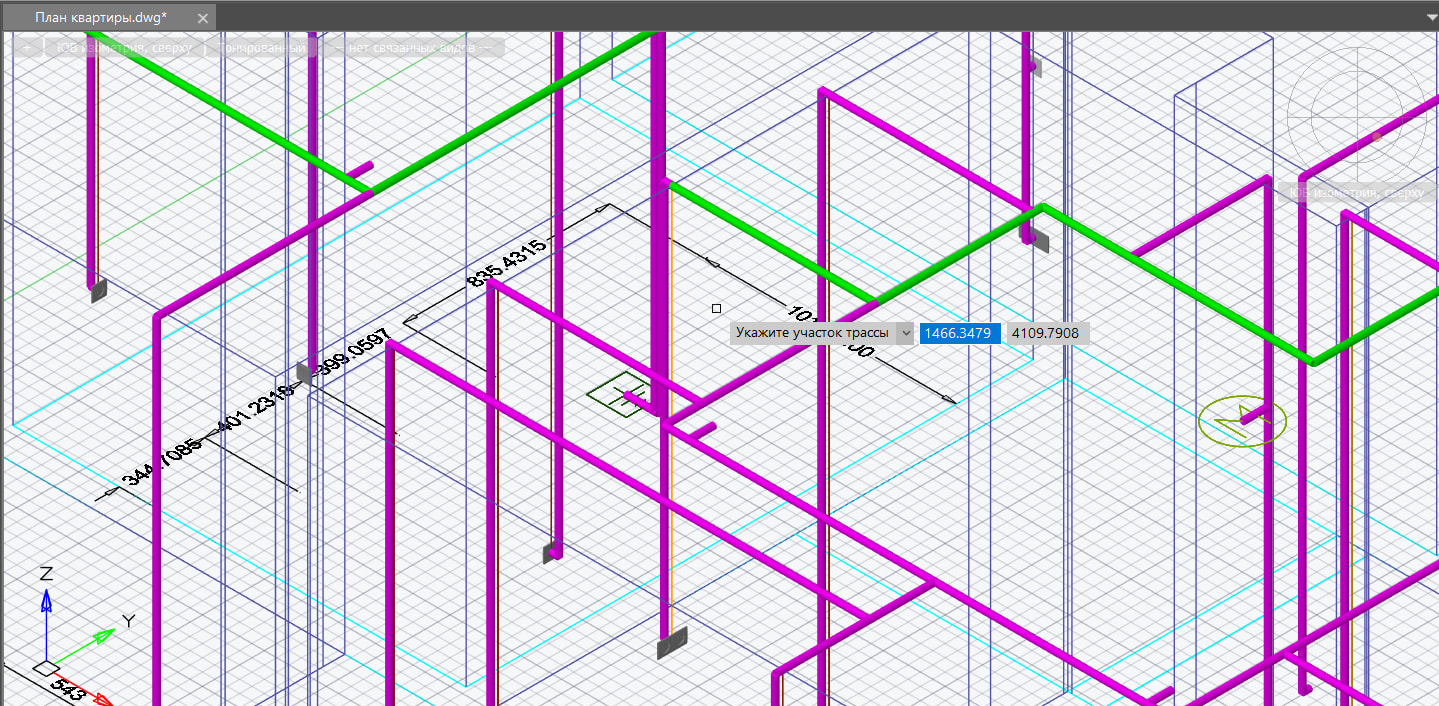
Task: Expand the document tabs list arrow
Action: [1430, 17]
